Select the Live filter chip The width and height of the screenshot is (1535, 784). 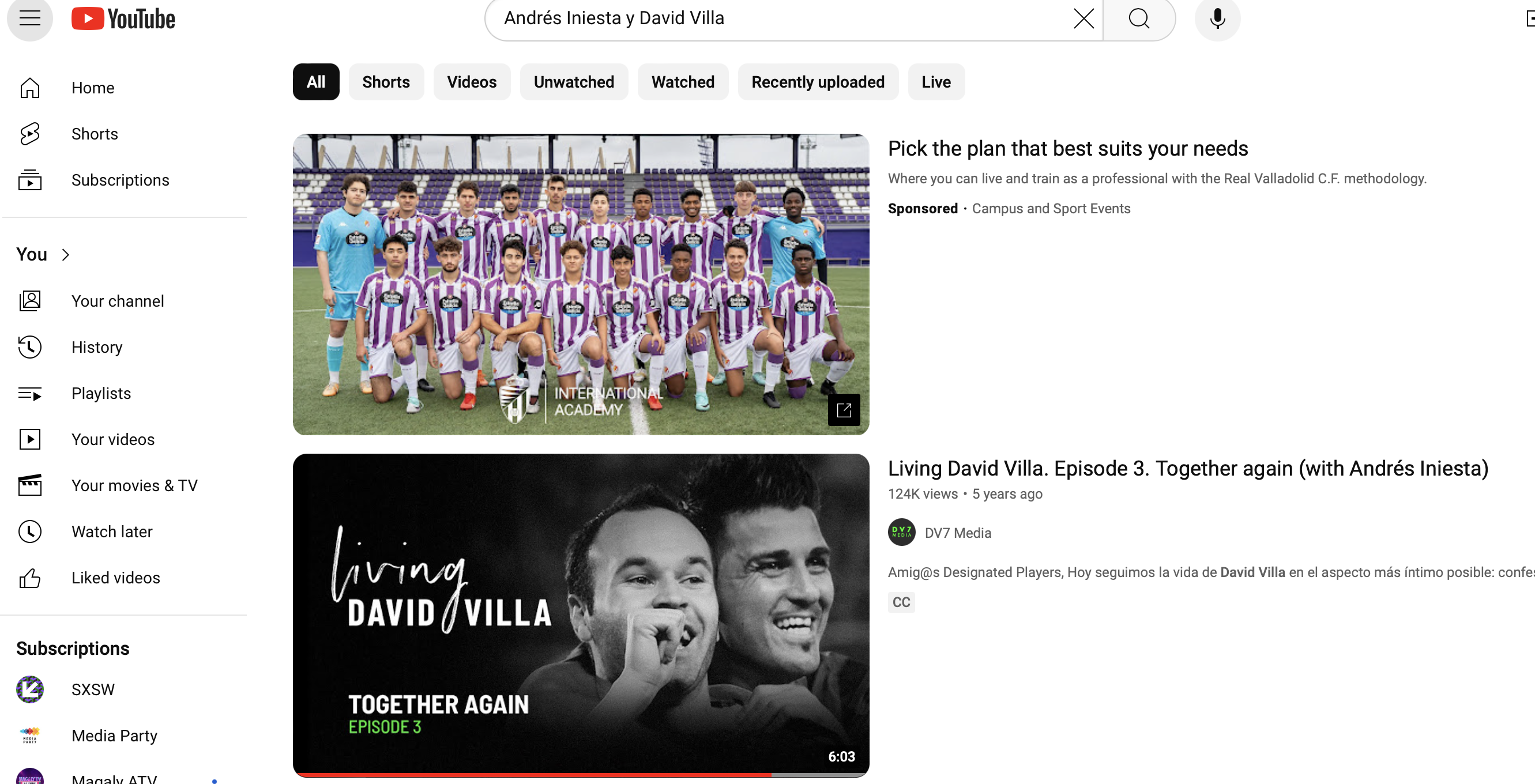point(935,82)
